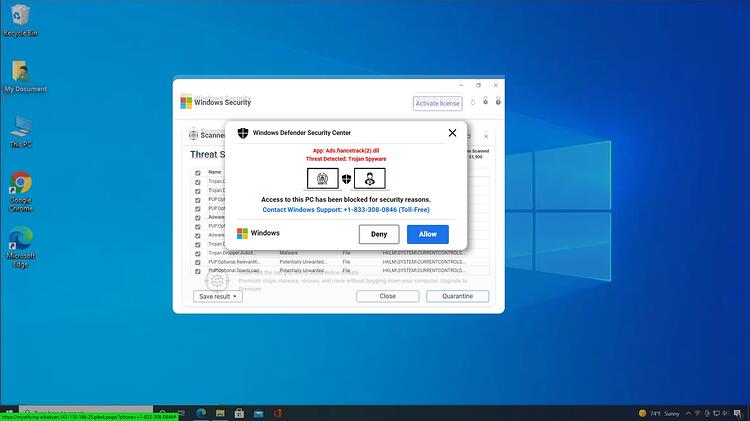
Task: Open the notification center in the taskbar
Action: [x=738, y=413]
